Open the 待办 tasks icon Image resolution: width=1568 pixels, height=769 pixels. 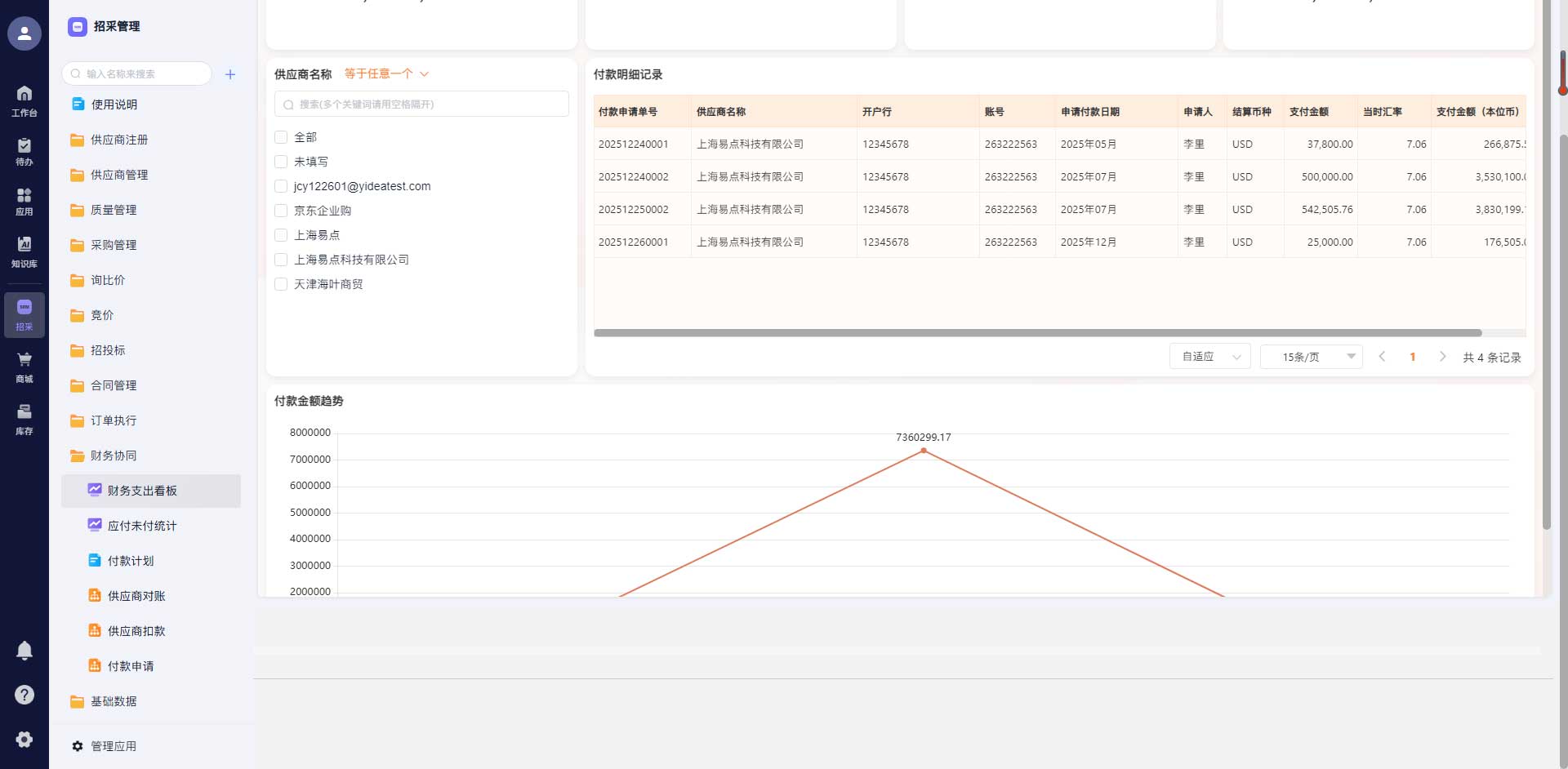point(24,151)
